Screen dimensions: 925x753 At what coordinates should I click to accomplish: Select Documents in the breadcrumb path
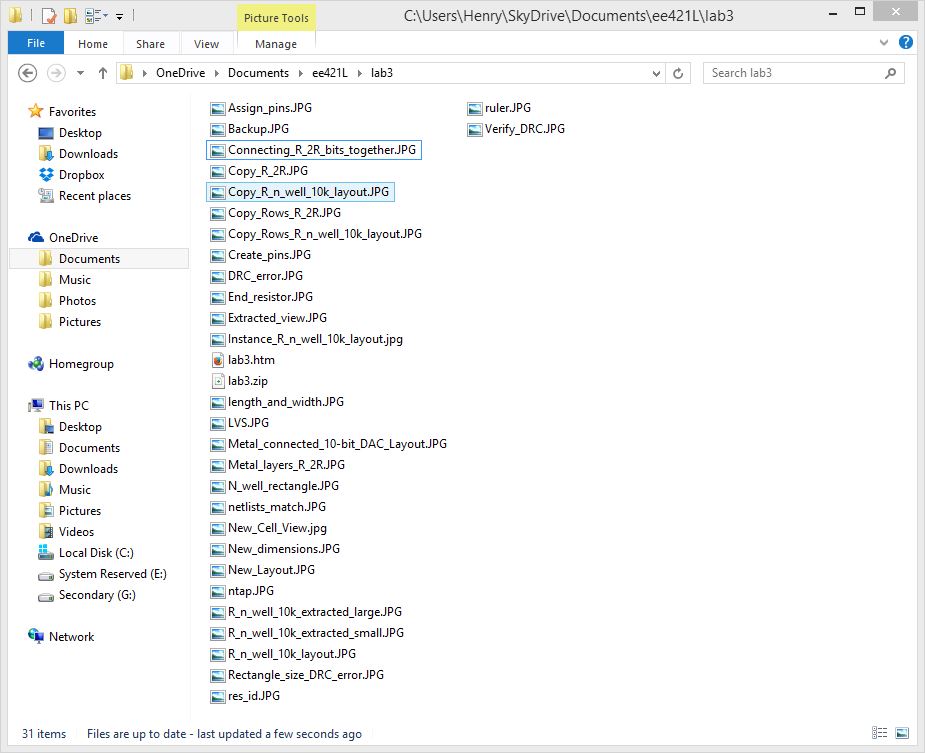pyautogui.click(x=258, y=72)
